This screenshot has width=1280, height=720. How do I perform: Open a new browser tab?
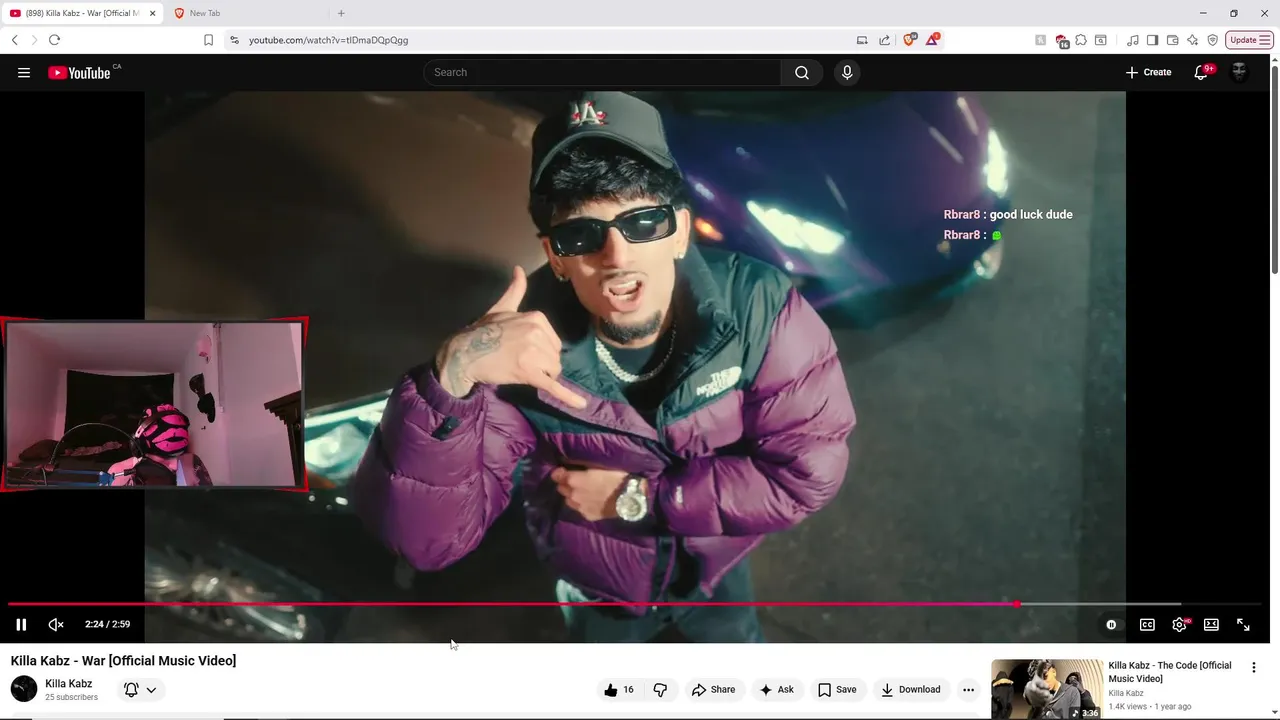coord(341,13)
